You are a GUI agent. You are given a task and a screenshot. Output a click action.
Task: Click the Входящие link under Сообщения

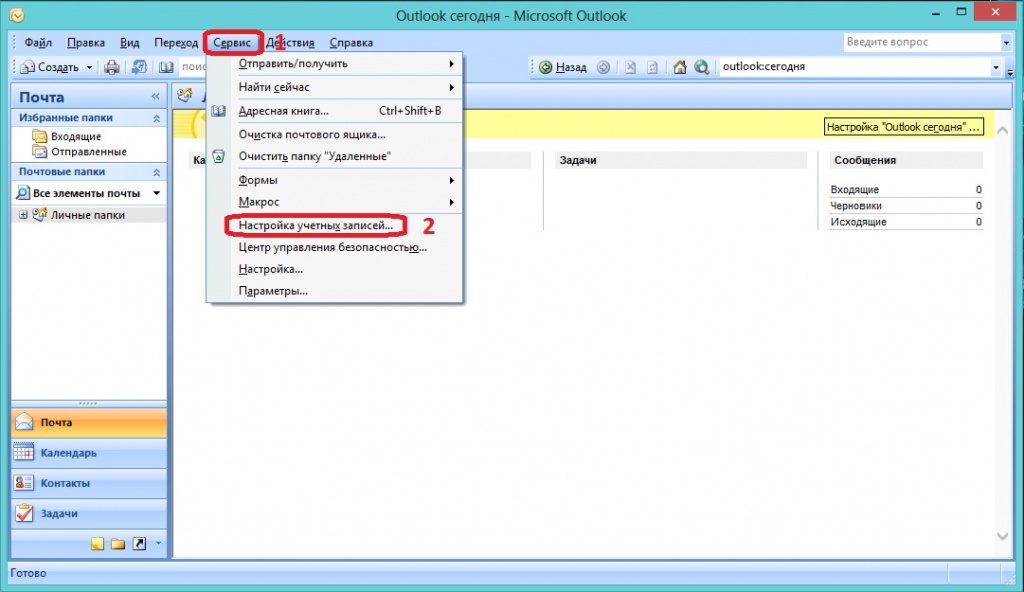click(854, 189)
